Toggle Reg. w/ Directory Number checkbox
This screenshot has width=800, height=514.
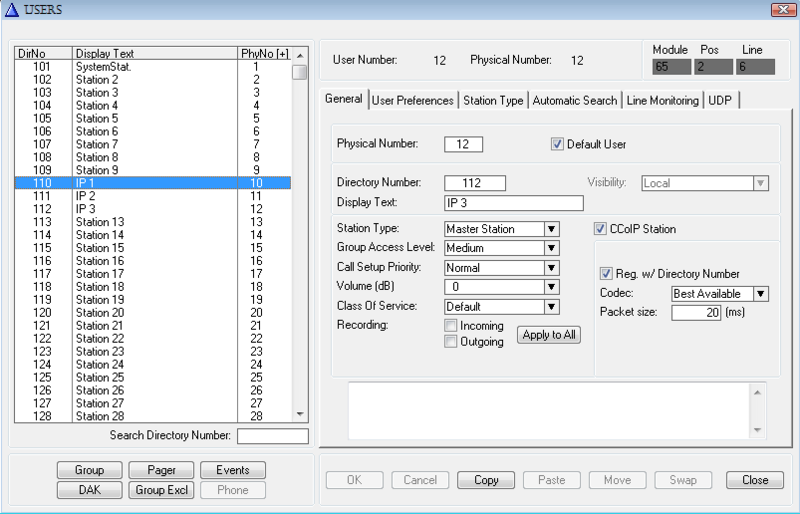pyautogui.click(x=606, y=274)
